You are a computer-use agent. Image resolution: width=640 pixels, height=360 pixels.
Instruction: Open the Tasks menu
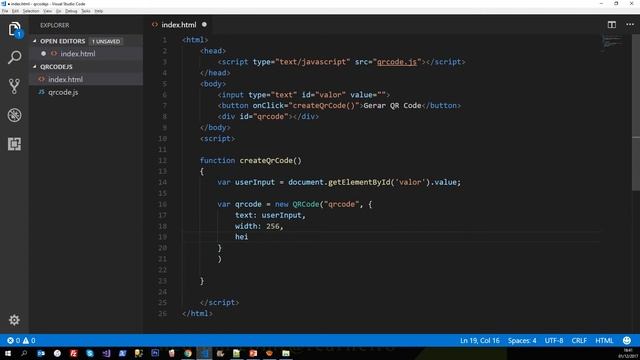coord(86,11)
